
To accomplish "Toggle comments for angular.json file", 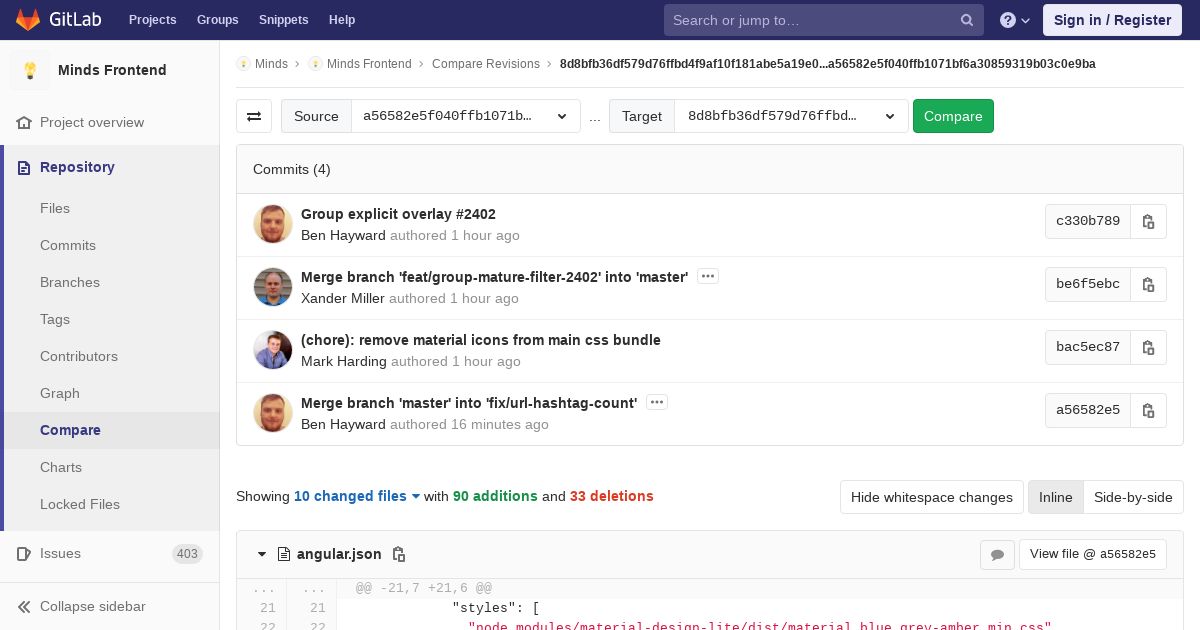I will pyautogui.click(x=997, y=554).
